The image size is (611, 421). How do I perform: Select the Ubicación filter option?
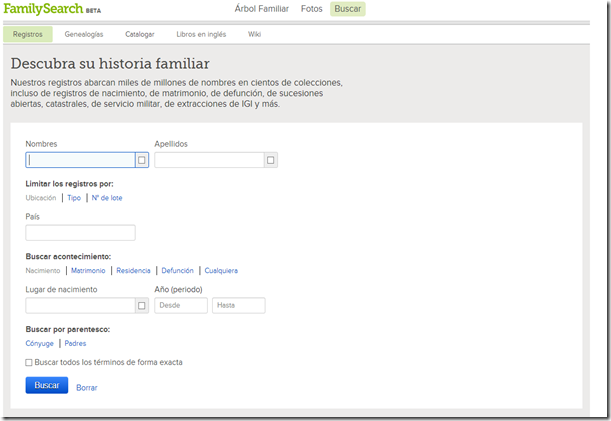point(41,198)
